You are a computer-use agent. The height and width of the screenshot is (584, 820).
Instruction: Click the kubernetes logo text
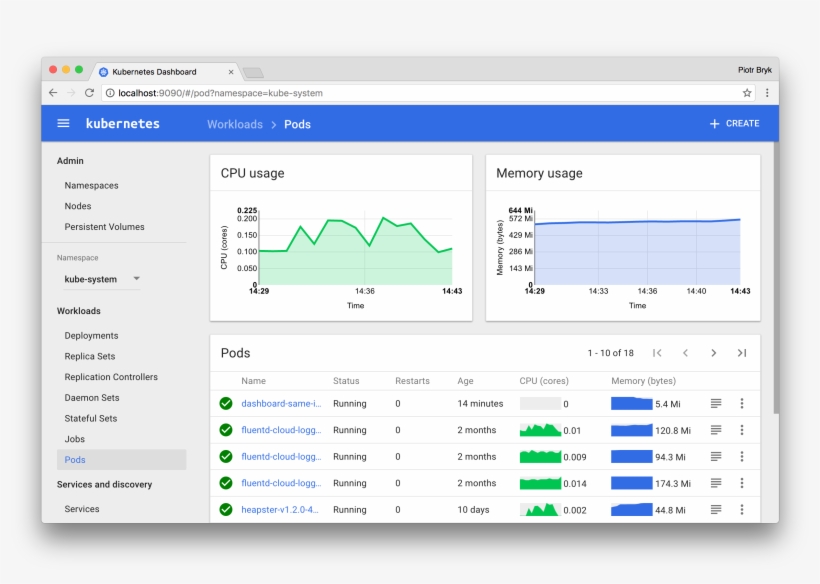123,124
